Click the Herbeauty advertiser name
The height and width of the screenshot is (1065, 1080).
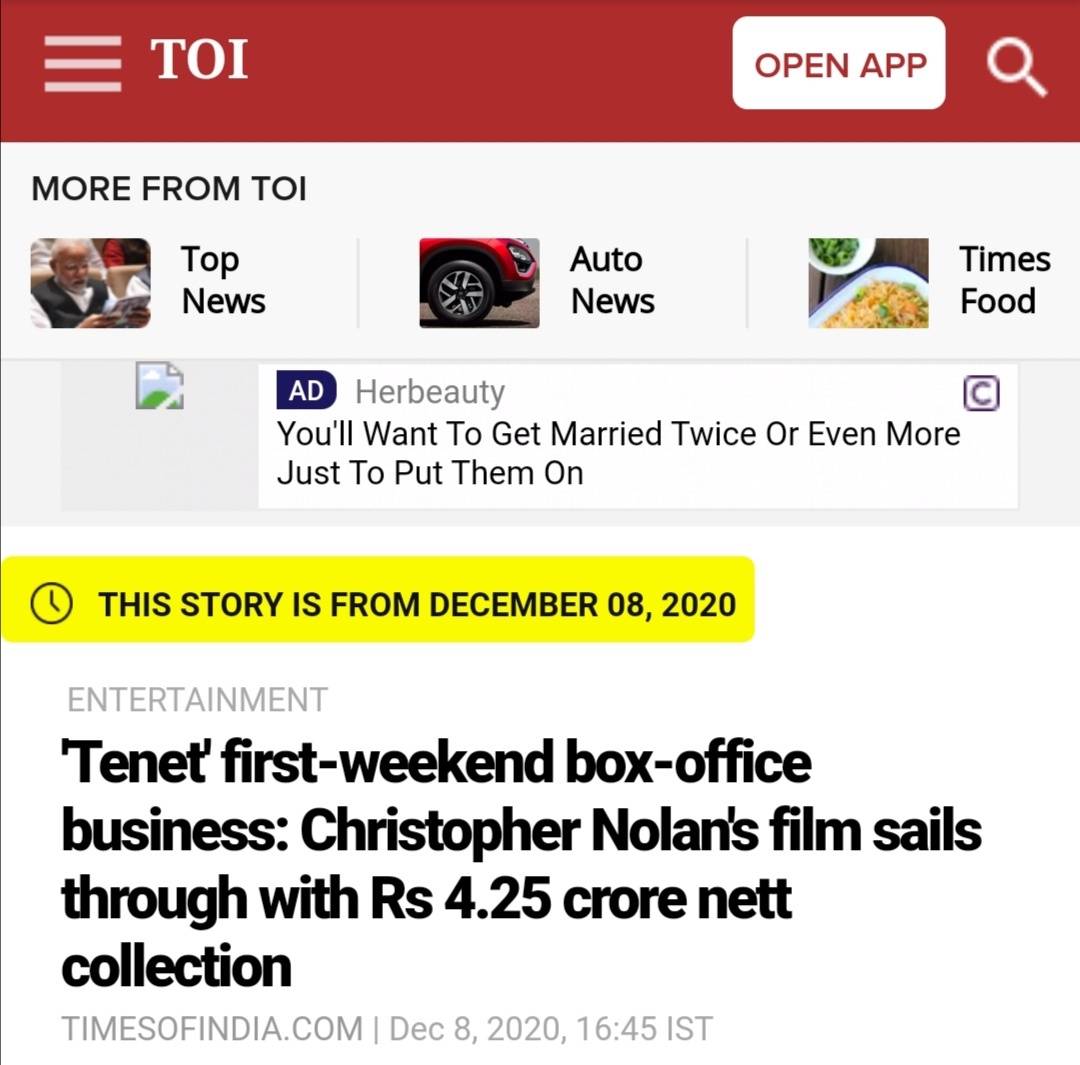[x=430, y=392]
